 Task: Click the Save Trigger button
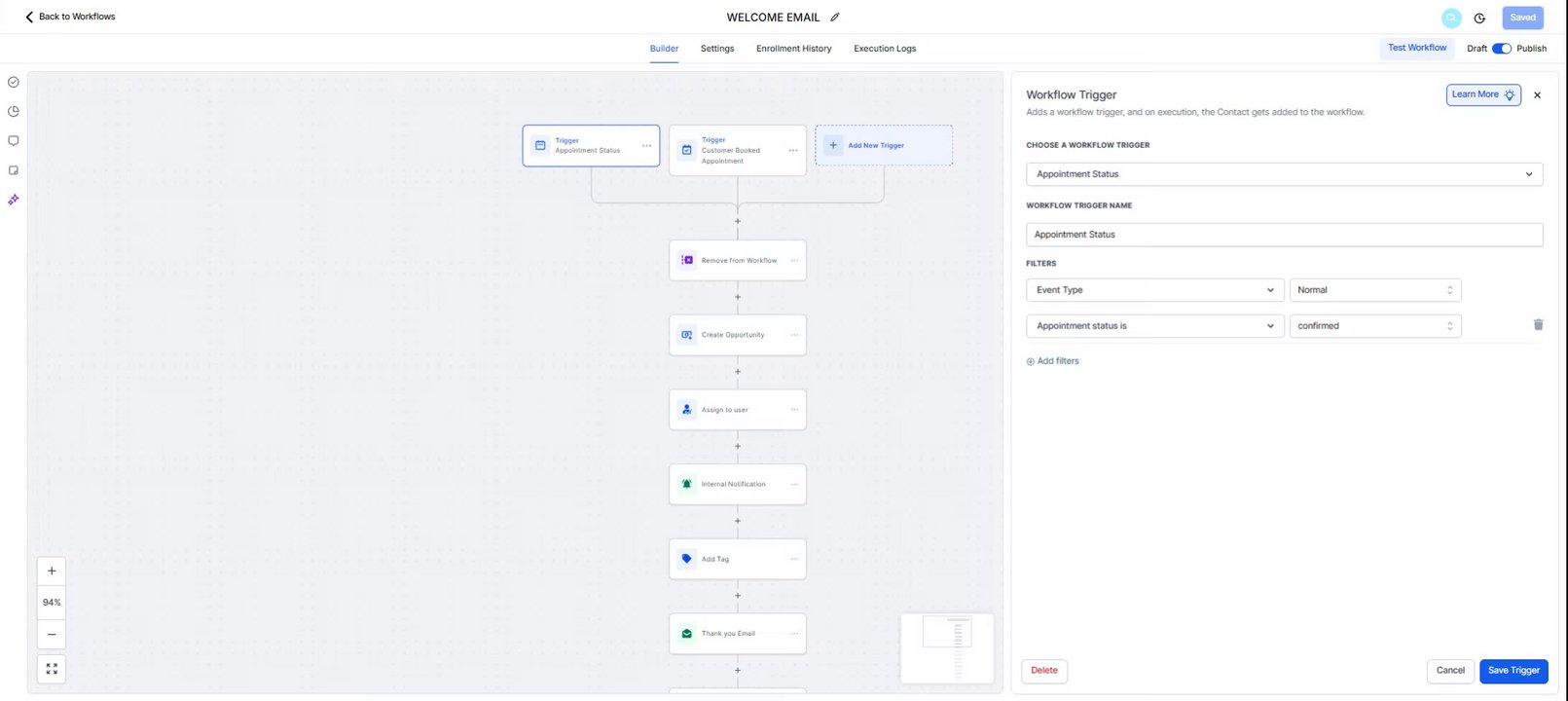pyautogui.click(x=1513, y=671)
